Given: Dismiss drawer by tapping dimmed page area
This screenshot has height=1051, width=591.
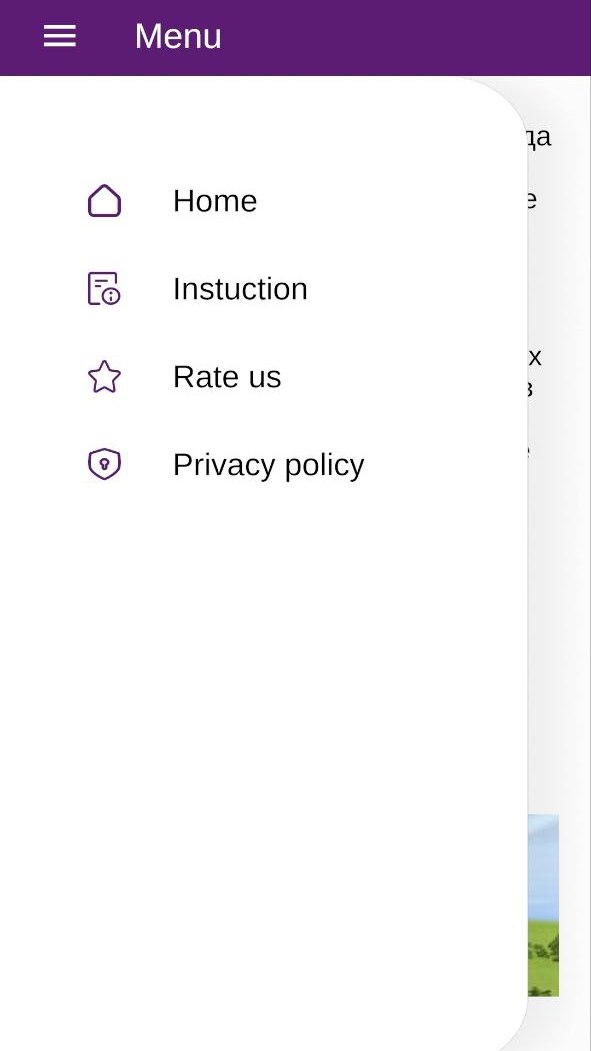Looking at the screenshot, I should coord(560,603).
